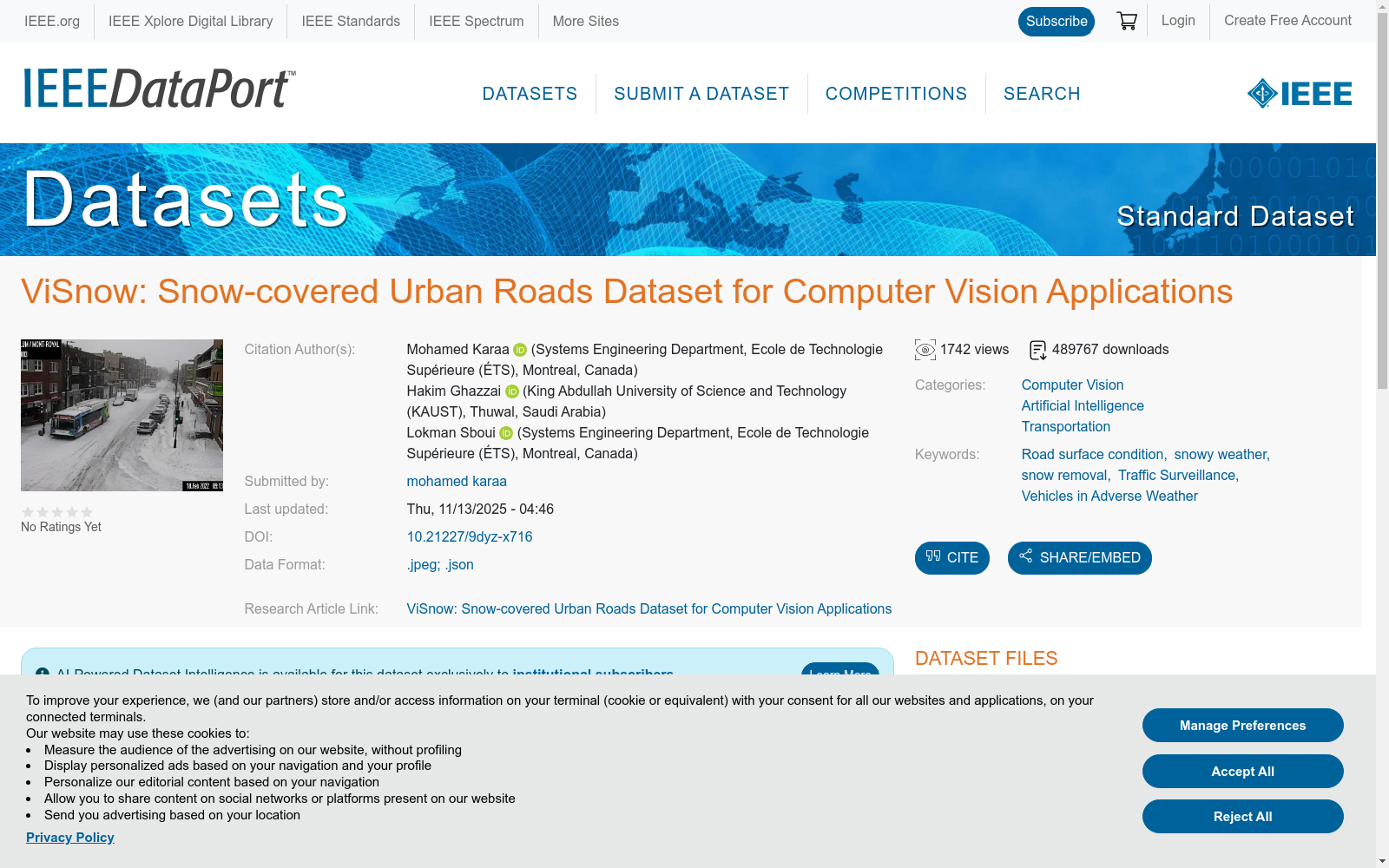Open Mohamed Karaa's ORCID icon

pyautogui.click(x=520, y=350)
